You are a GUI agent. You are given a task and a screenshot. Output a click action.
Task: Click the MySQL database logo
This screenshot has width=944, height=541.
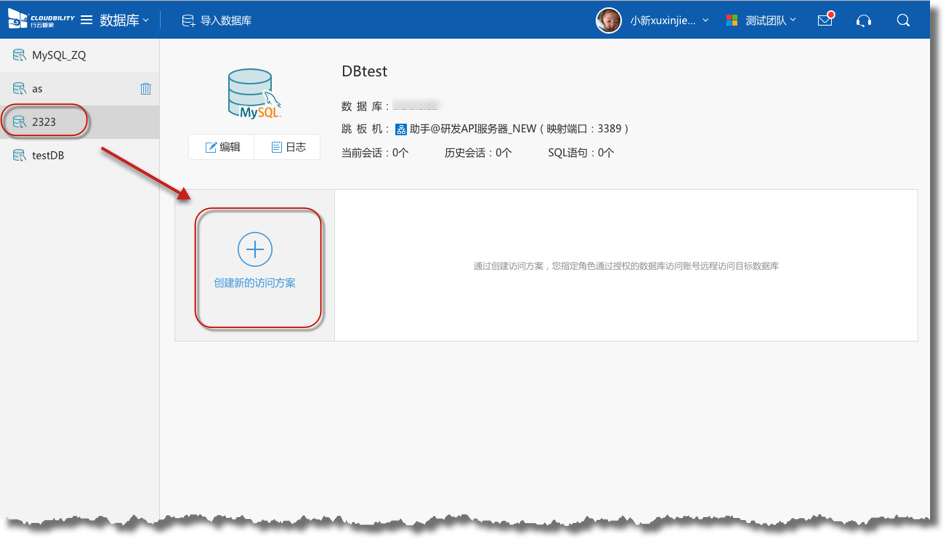(x=254, y=94)
